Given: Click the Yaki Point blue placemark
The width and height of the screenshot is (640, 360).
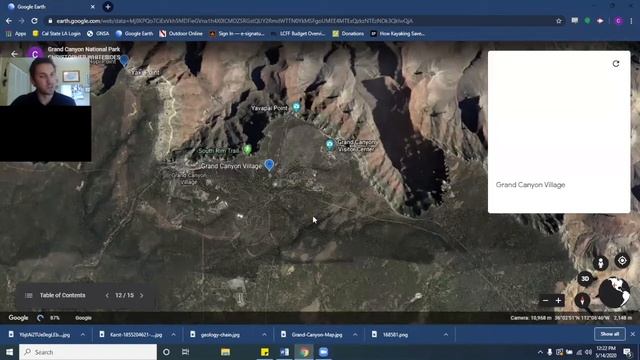Looking at the screenshot, I should [124, 61].
